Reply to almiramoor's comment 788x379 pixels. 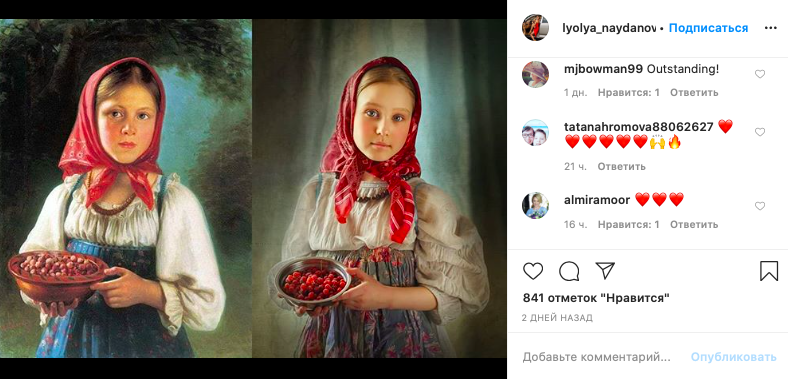click(694, 224)
